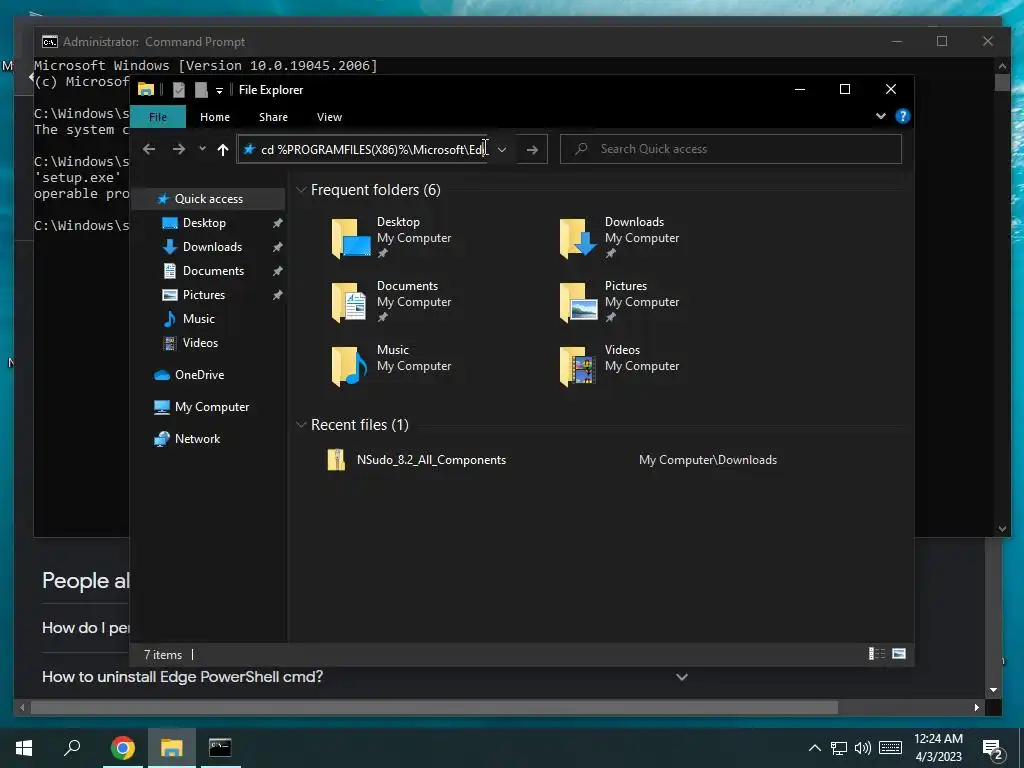Click the Forward navigation arrow in File Explorer
The image size is (1024, 768).
pos(179,150)
